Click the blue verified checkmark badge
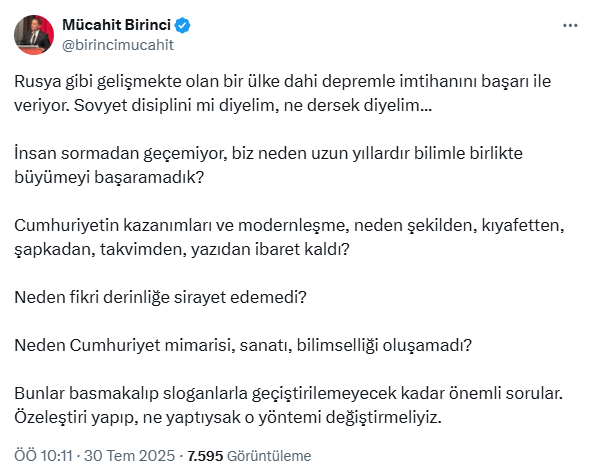Screen dimensions: 594x471 click(x=183, y=25)
